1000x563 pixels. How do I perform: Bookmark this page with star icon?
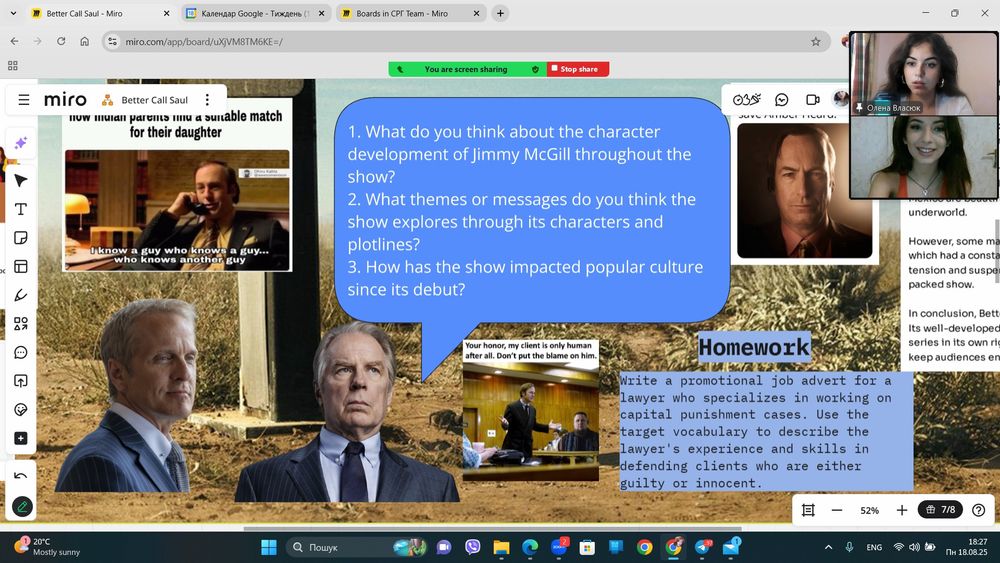(815, 41)
